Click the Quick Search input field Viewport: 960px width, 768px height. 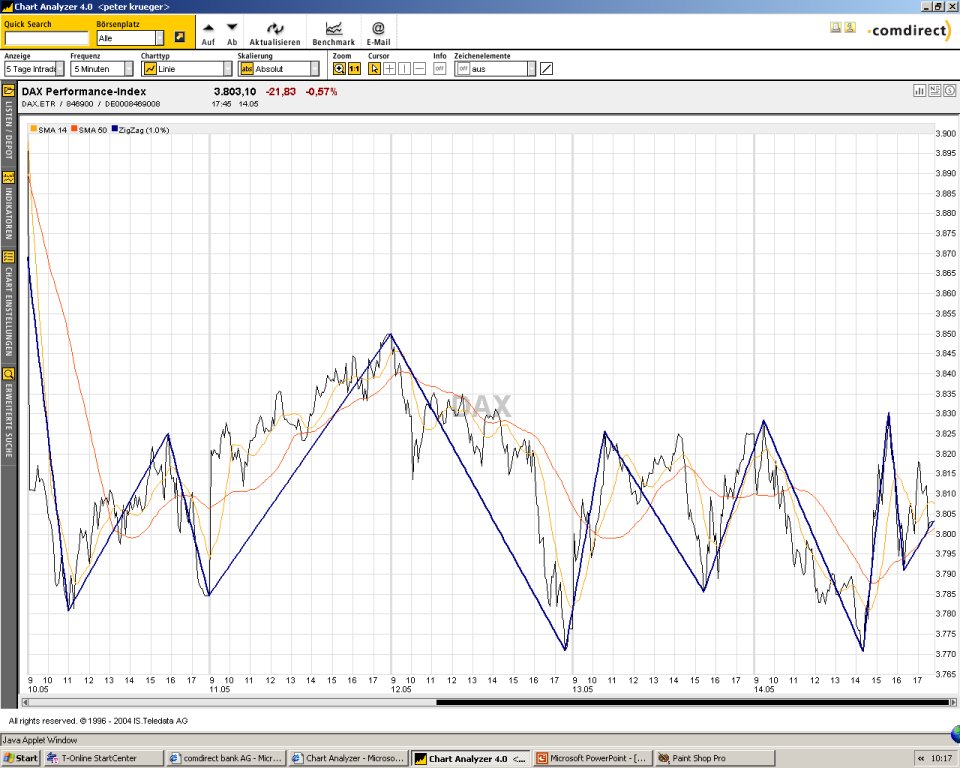[x=46, y=38]
